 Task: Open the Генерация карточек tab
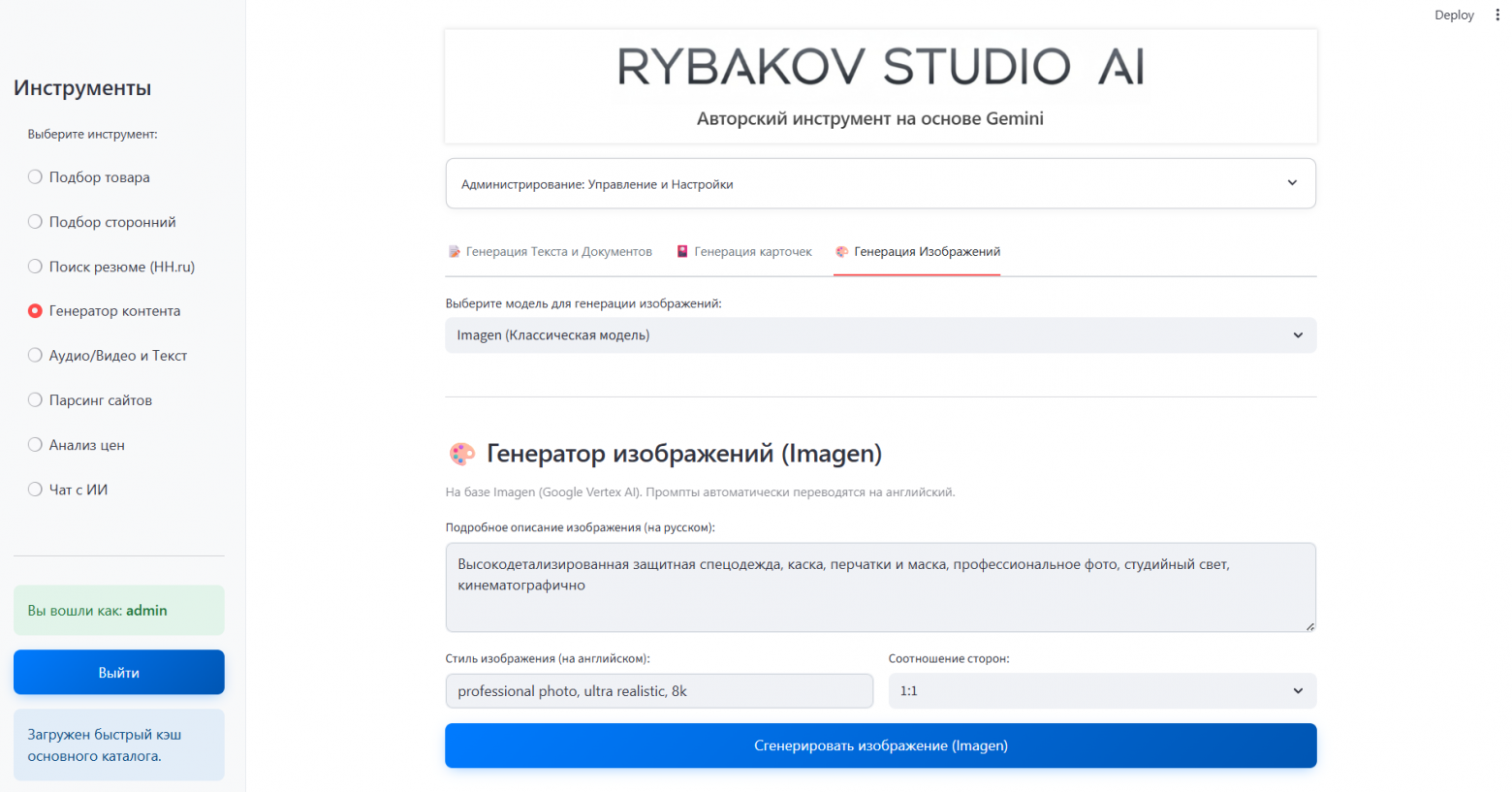coord(743,252)
